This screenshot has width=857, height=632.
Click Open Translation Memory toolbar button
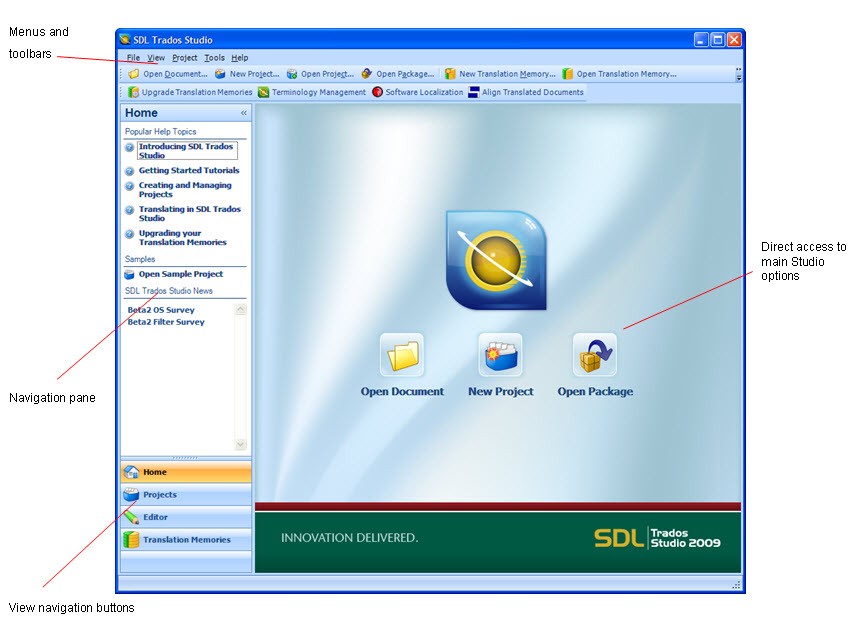click(620, 74)
